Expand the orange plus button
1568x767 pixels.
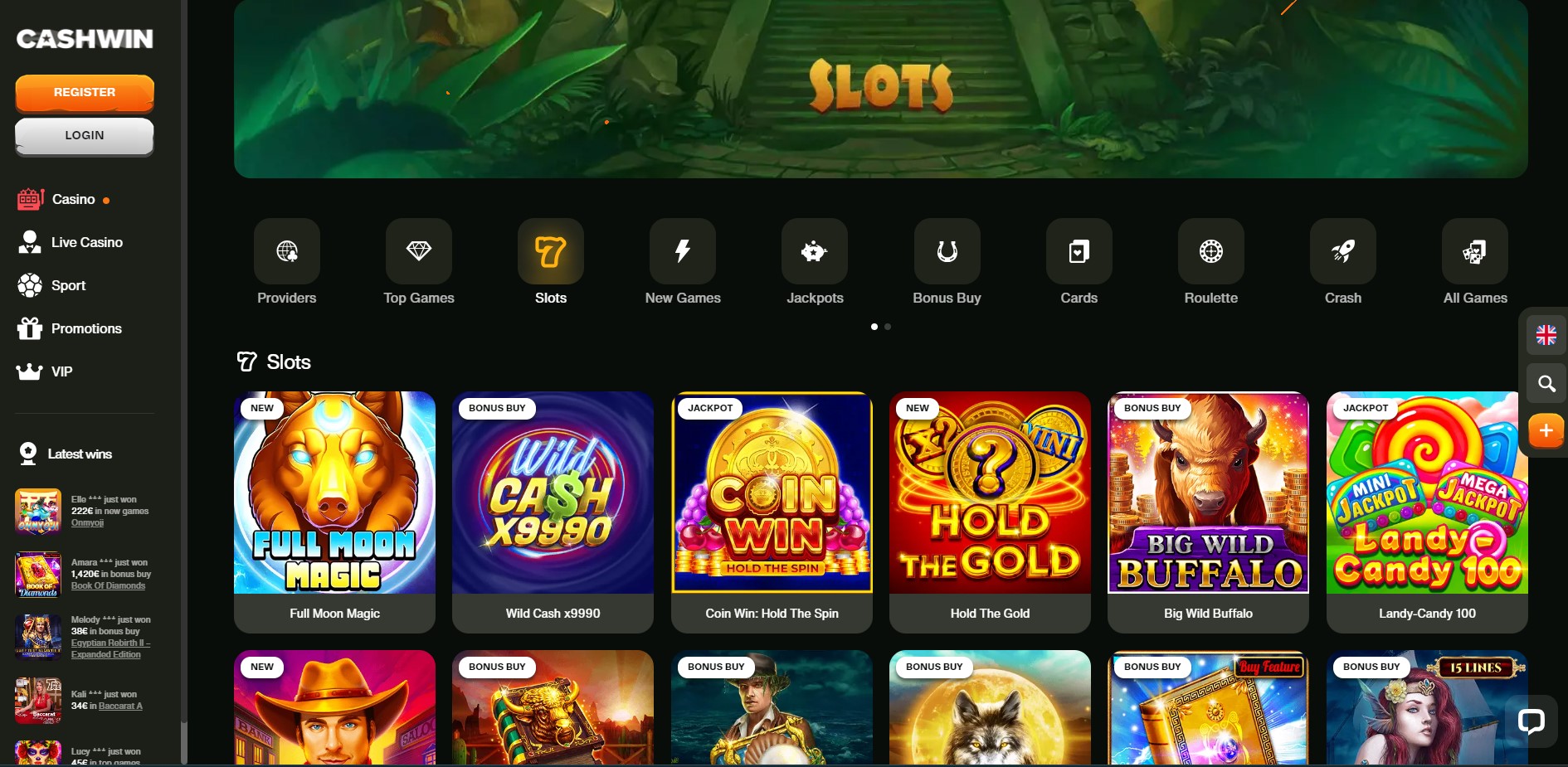1546,431
